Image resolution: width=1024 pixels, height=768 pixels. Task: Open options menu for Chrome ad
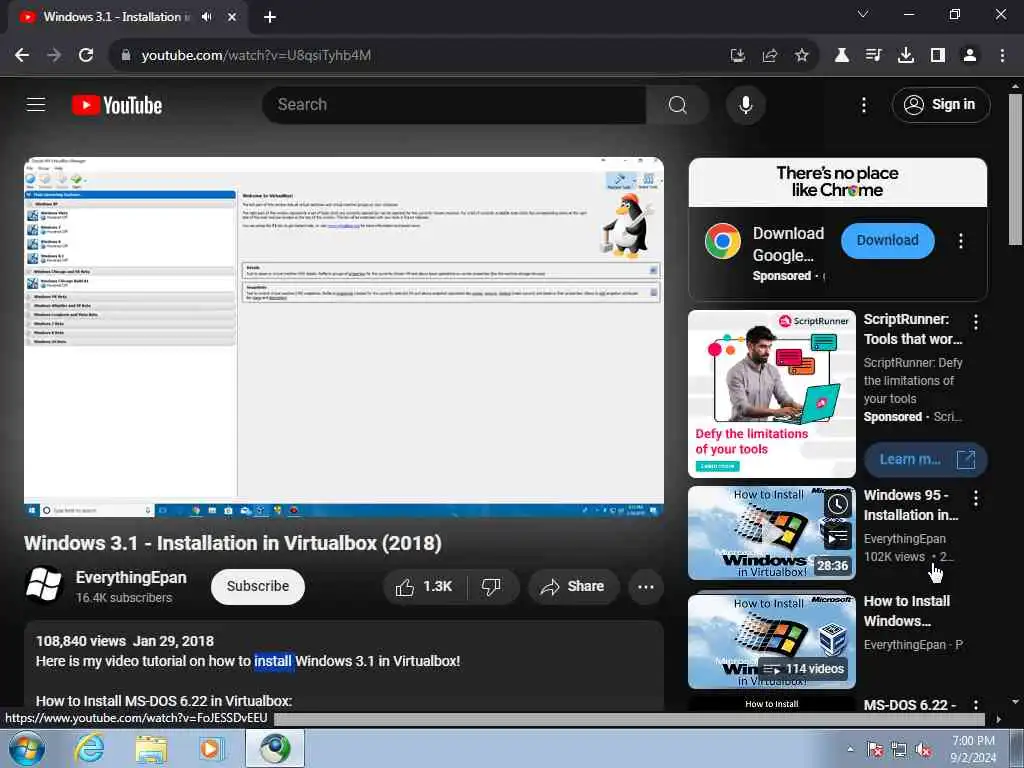[961, 241]
